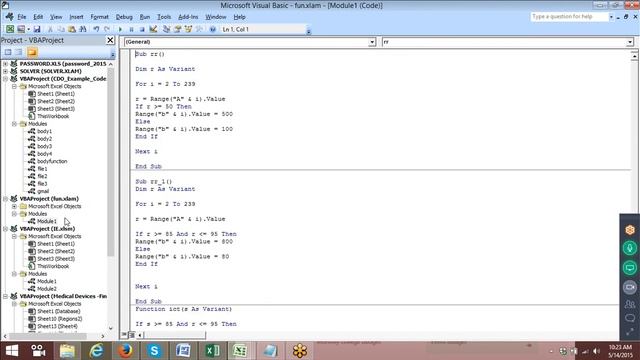Open the File menu
The height and width of the screenshot is (360, 640).
[22, 17]
